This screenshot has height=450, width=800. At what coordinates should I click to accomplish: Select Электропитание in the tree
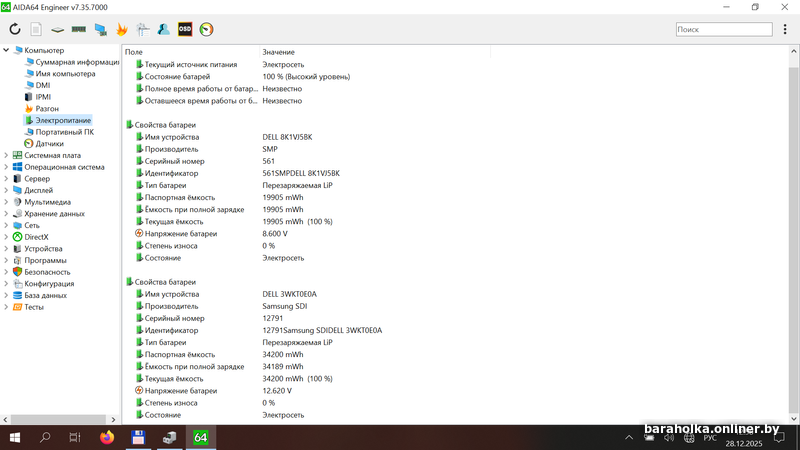click(x=63, y=120)
